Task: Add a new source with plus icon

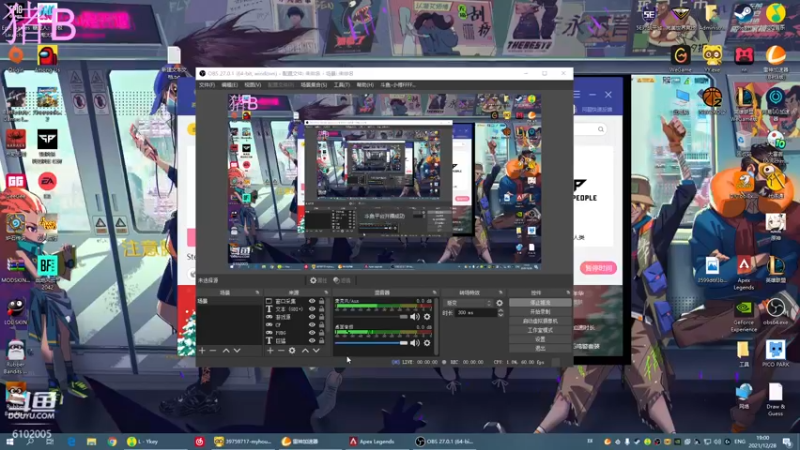Action: (x=270, y=351)
